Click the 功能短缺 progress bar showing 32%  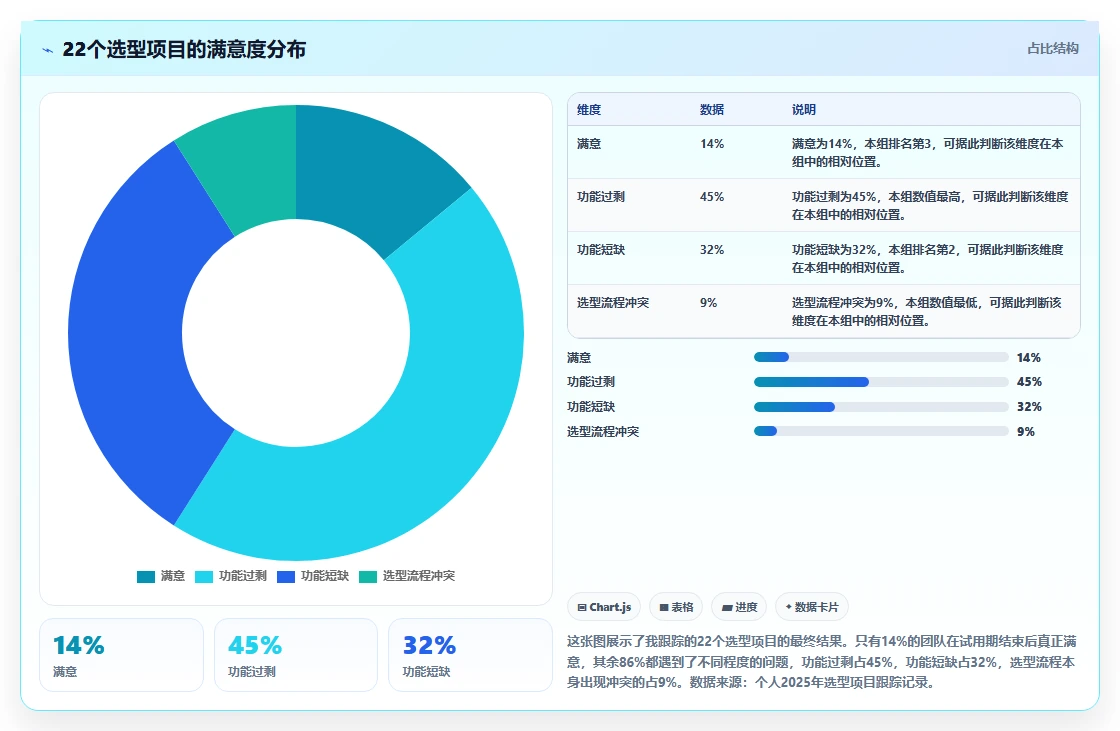pos(881,407)
